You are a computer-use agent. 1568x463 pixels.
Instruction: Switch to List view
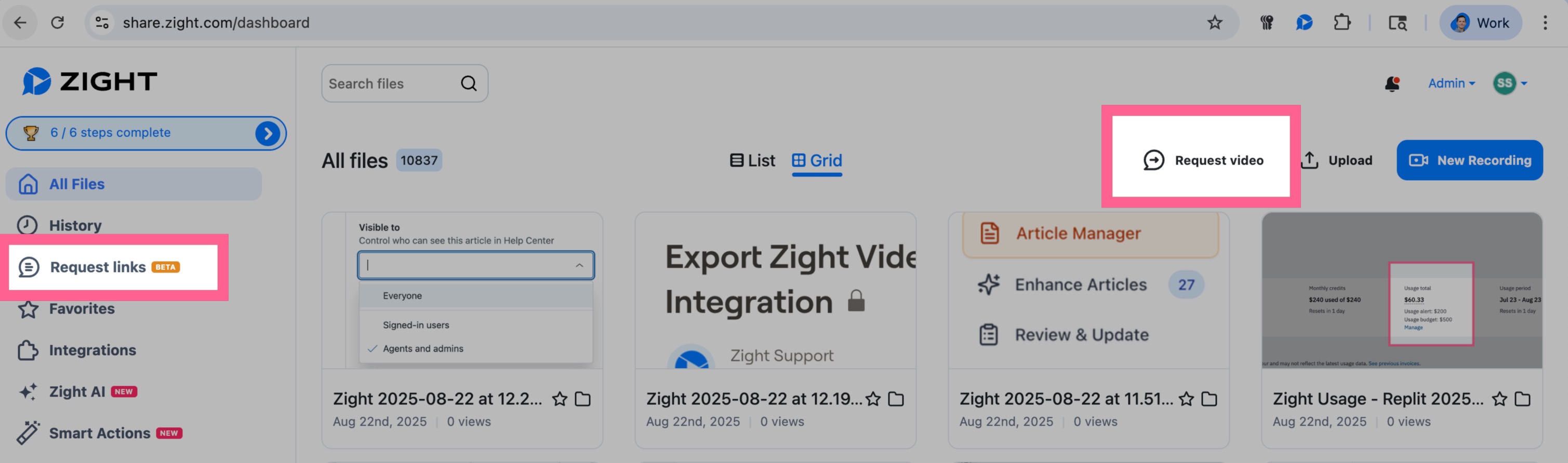click(x=752, y=160)
